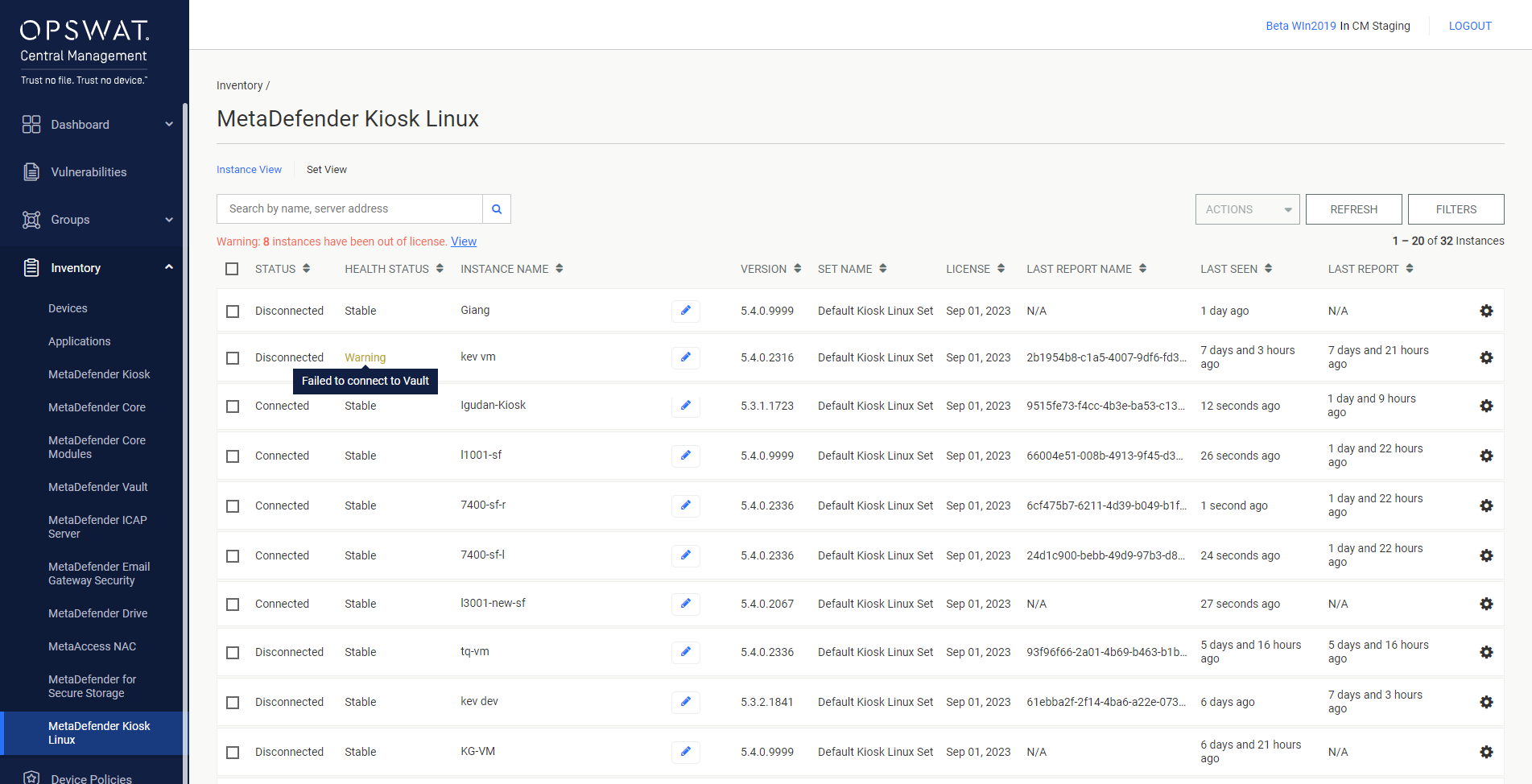
Task: Switch to Instance View tab
Action: pyautogui.click(x=249, y=170)
